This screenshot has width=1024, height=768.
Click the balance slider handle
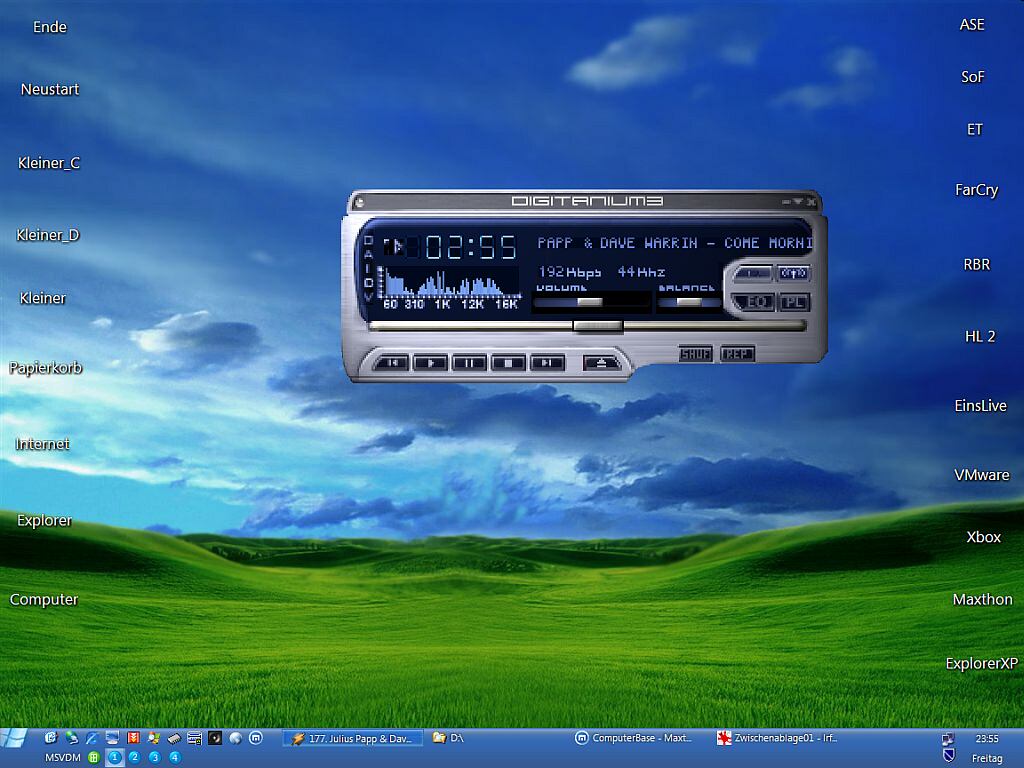coord(688,302)
